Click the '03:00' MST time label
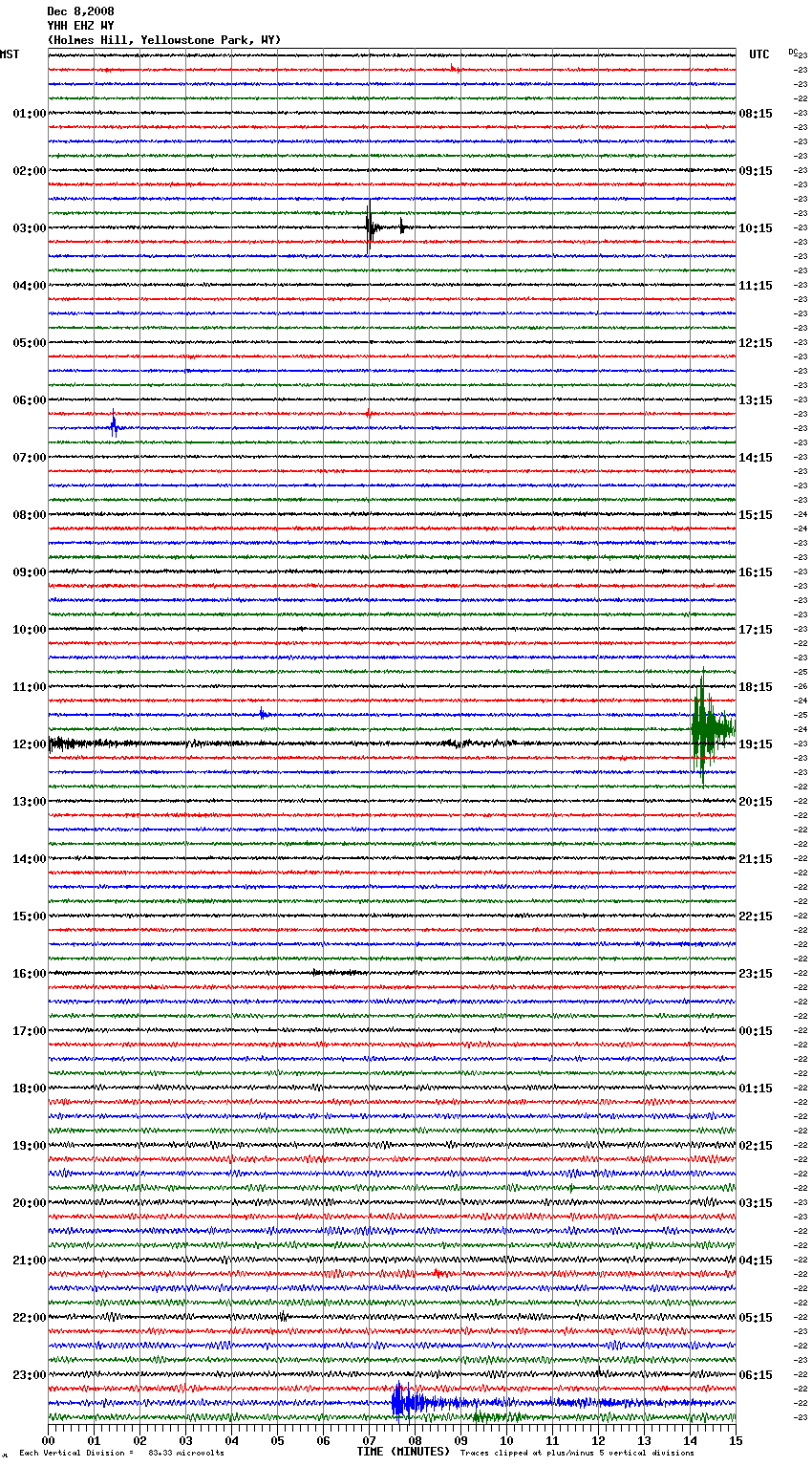Viewport: 812px width, 1466px height. (x=30, y=228)
